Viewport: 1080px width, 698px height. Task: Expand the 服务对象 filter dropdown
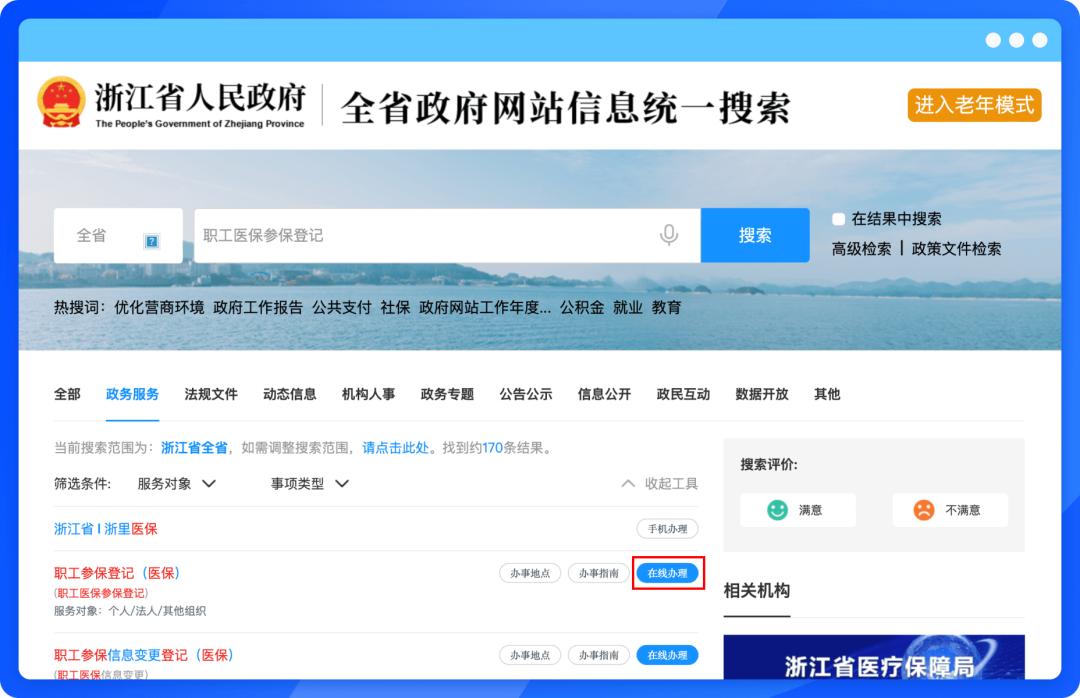click(x=176, y=484)
